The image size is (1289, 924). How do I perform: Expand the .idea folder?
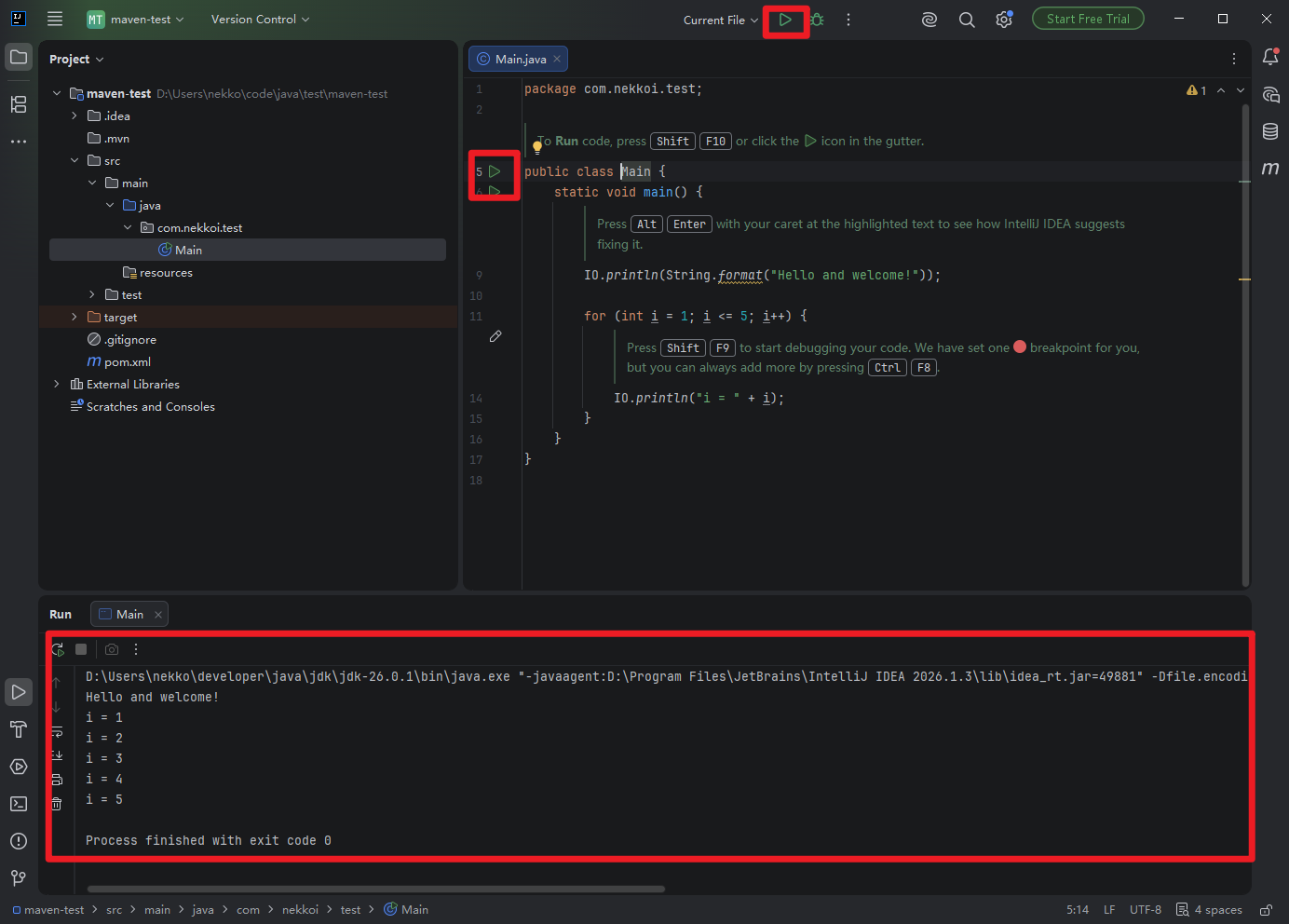[75, 115]
